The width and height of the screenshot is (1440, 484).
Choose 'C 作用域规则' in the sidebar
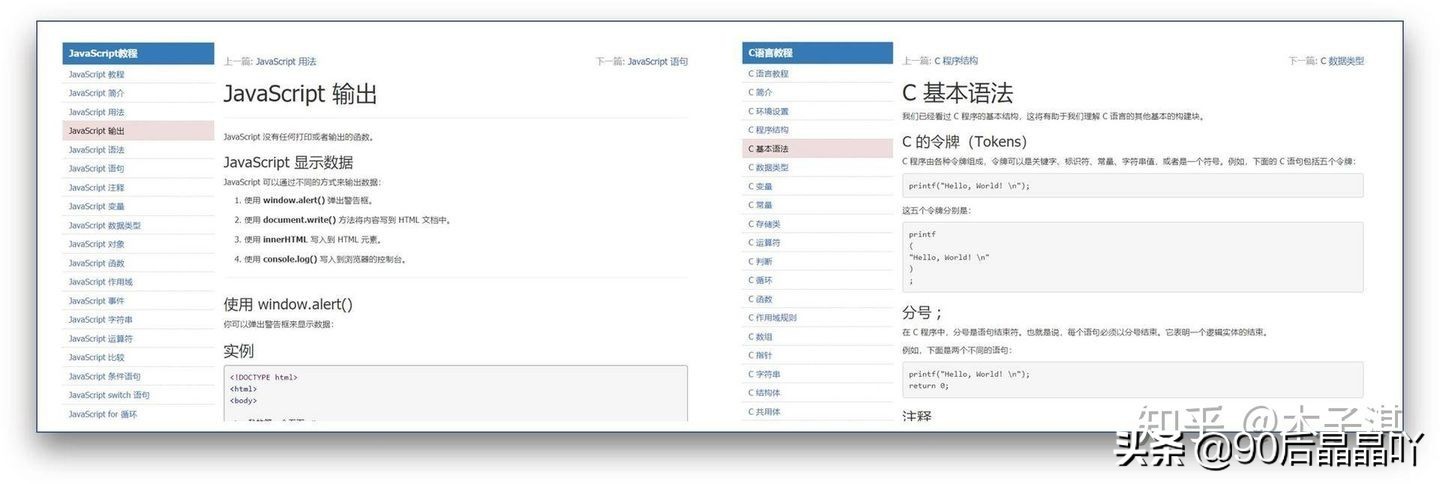[x=773, y=318]
